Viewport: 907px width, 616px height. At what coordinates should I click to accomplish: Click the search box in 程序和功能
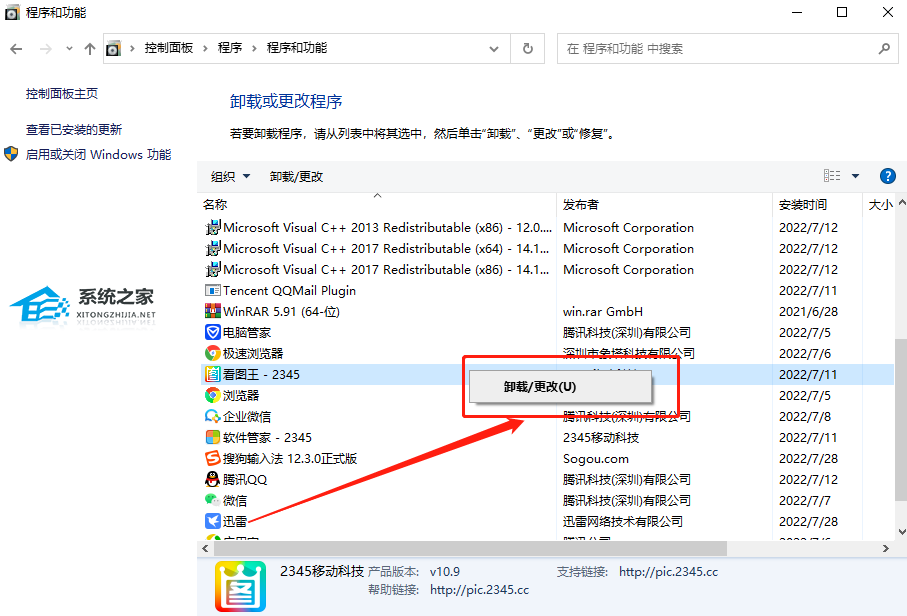point(727,49)
